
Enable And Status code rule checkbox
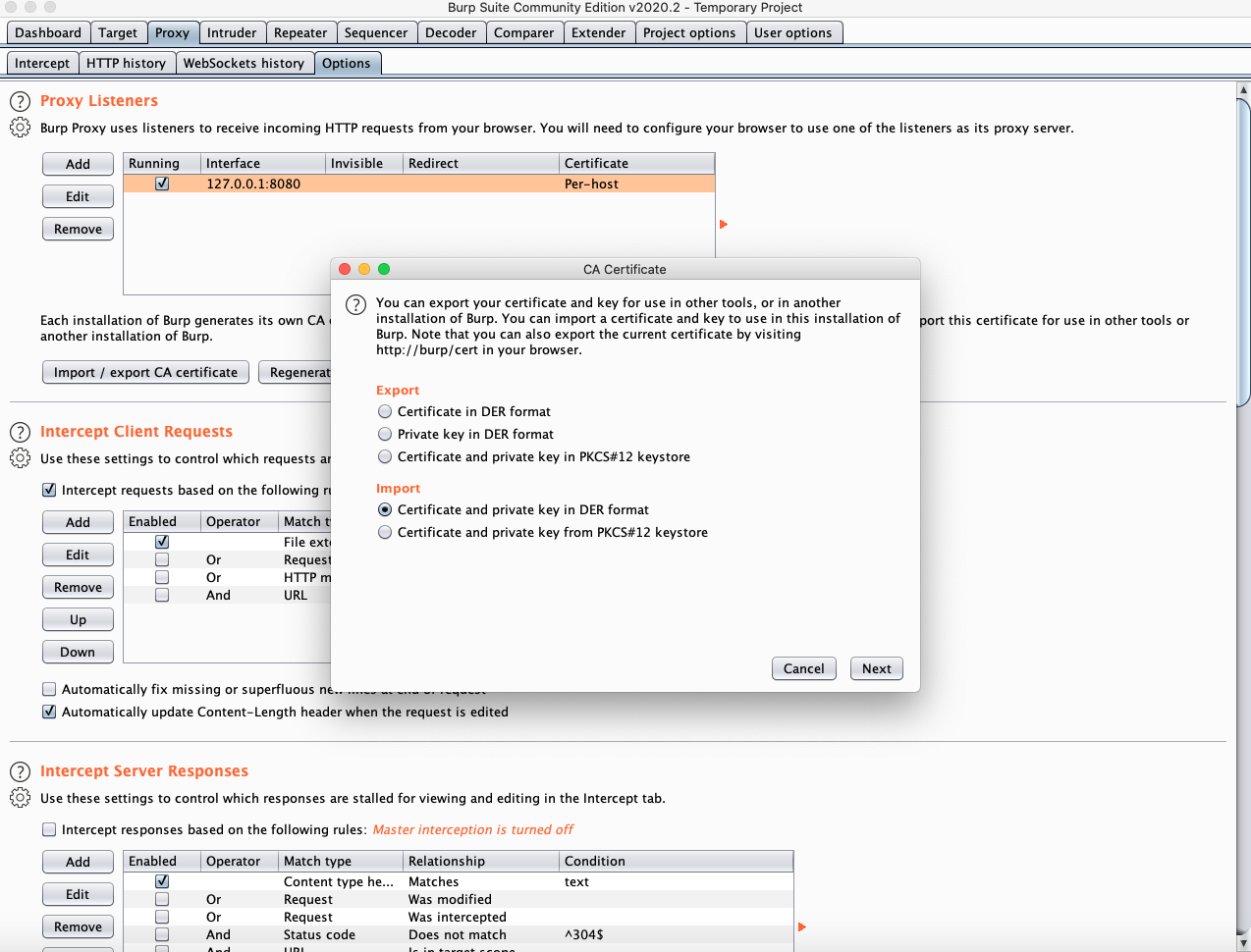[x=162, y=934]
